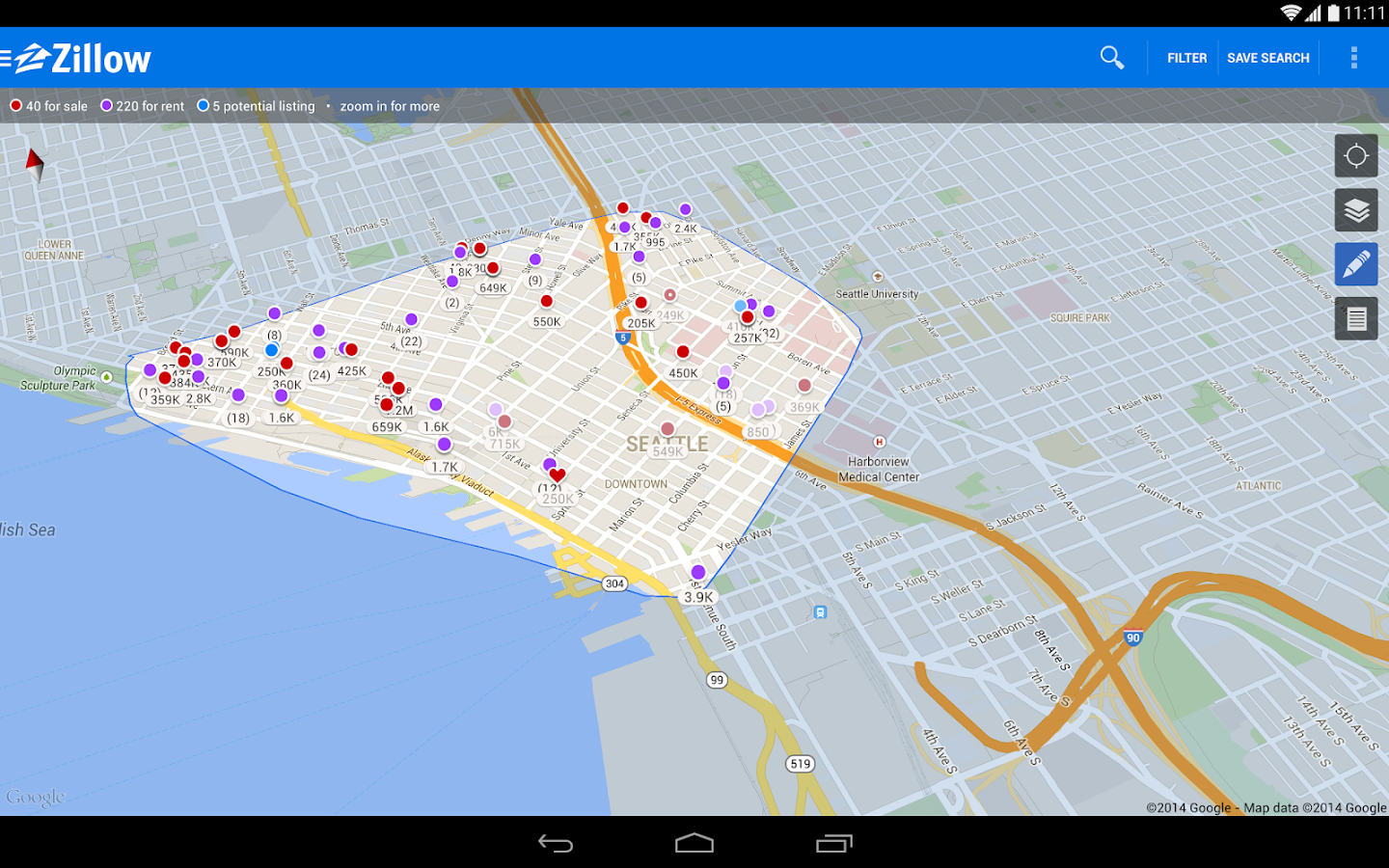
Task: Tap the Harborview hospital H icon
Action: coord(879,442)
